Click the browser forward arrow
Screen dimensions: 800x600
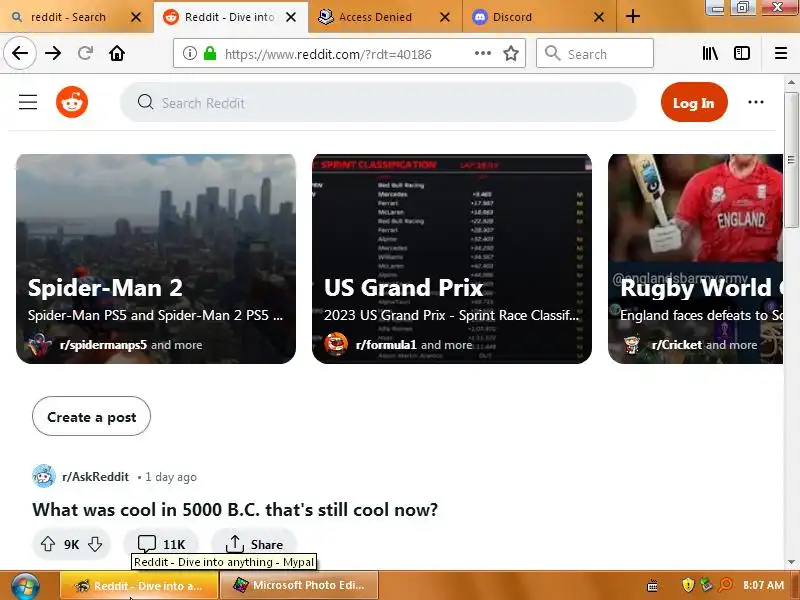tap(53, 53)
